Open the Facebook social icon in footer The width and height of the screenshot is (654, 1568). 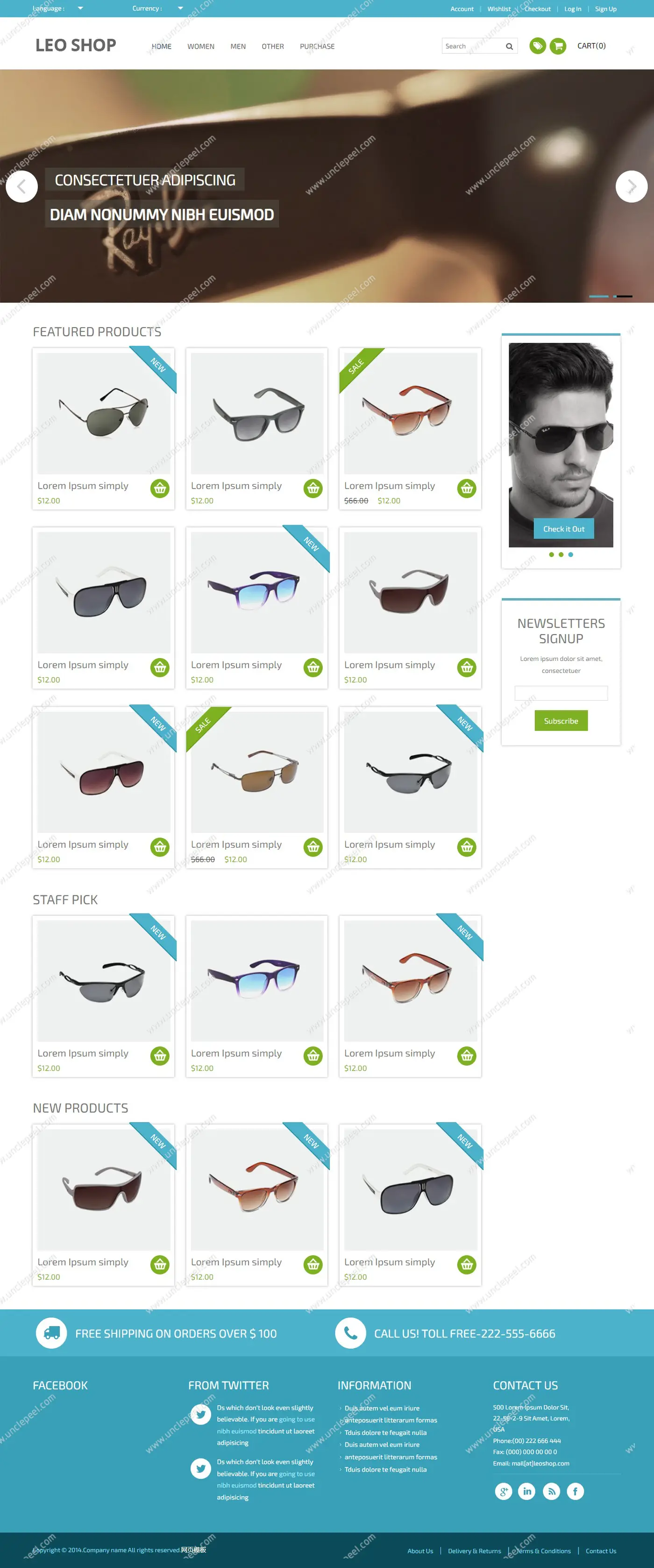575,1491
